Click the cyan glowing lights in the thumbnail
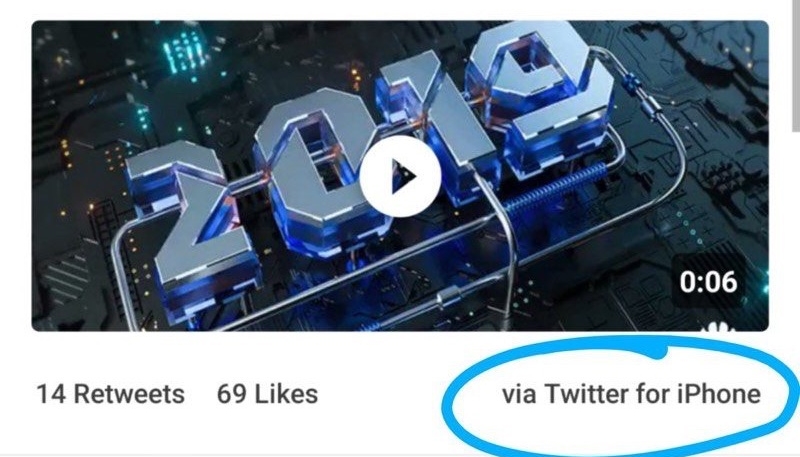This screenshot has width=800, height=457. coord(183,51)
